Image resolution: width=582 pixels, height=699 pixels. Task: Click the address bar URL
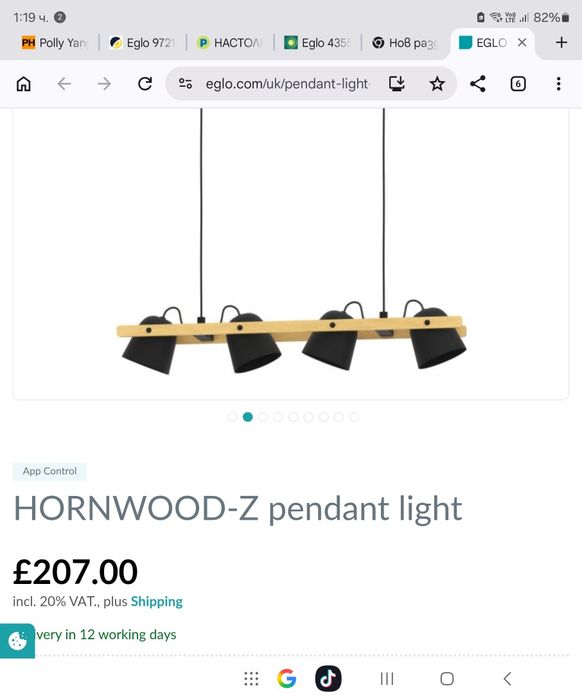tap(287, 84)
